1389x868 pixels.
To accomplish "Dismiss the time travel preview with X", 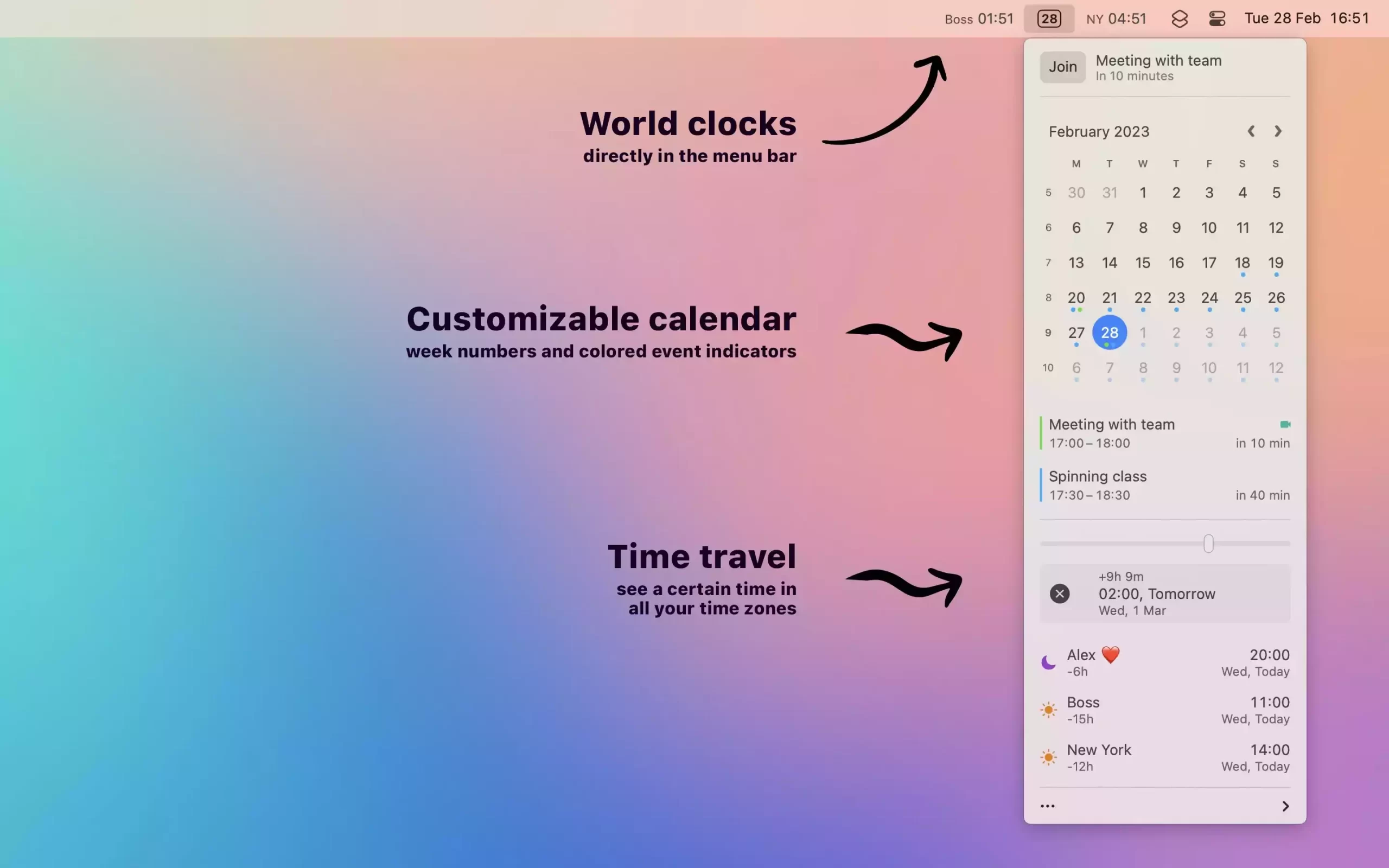I will pos(1059,593).
